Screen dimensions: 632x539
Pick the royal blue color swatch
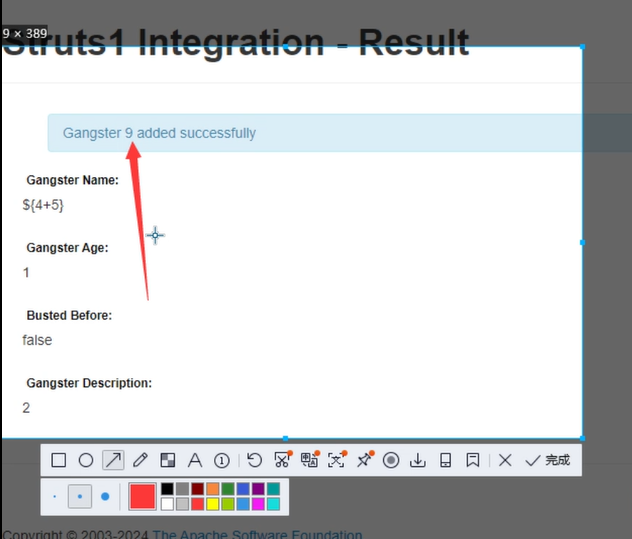243,489
